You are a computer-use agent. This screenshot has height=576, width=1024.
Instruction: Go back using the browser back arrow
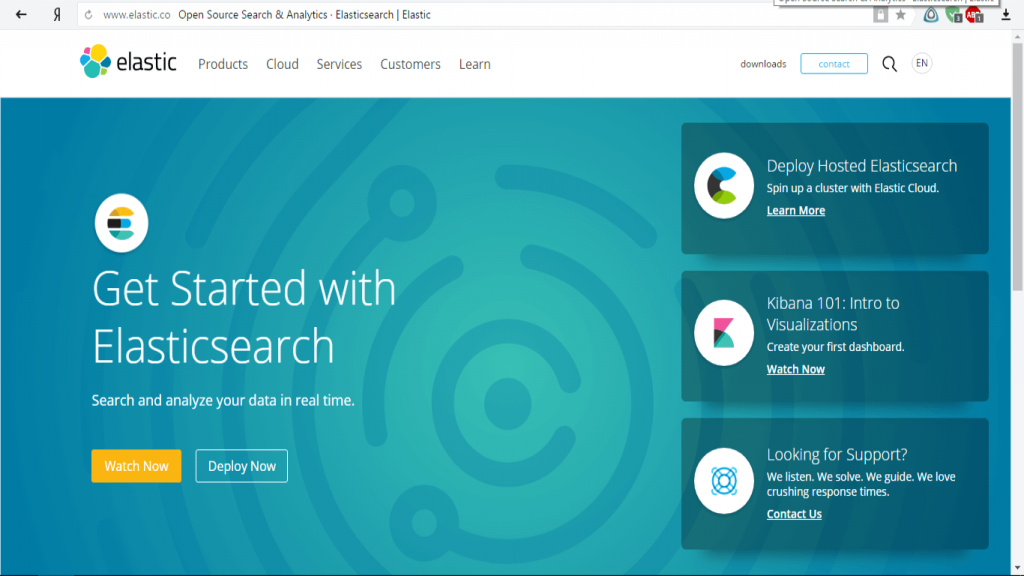(21, 14)
